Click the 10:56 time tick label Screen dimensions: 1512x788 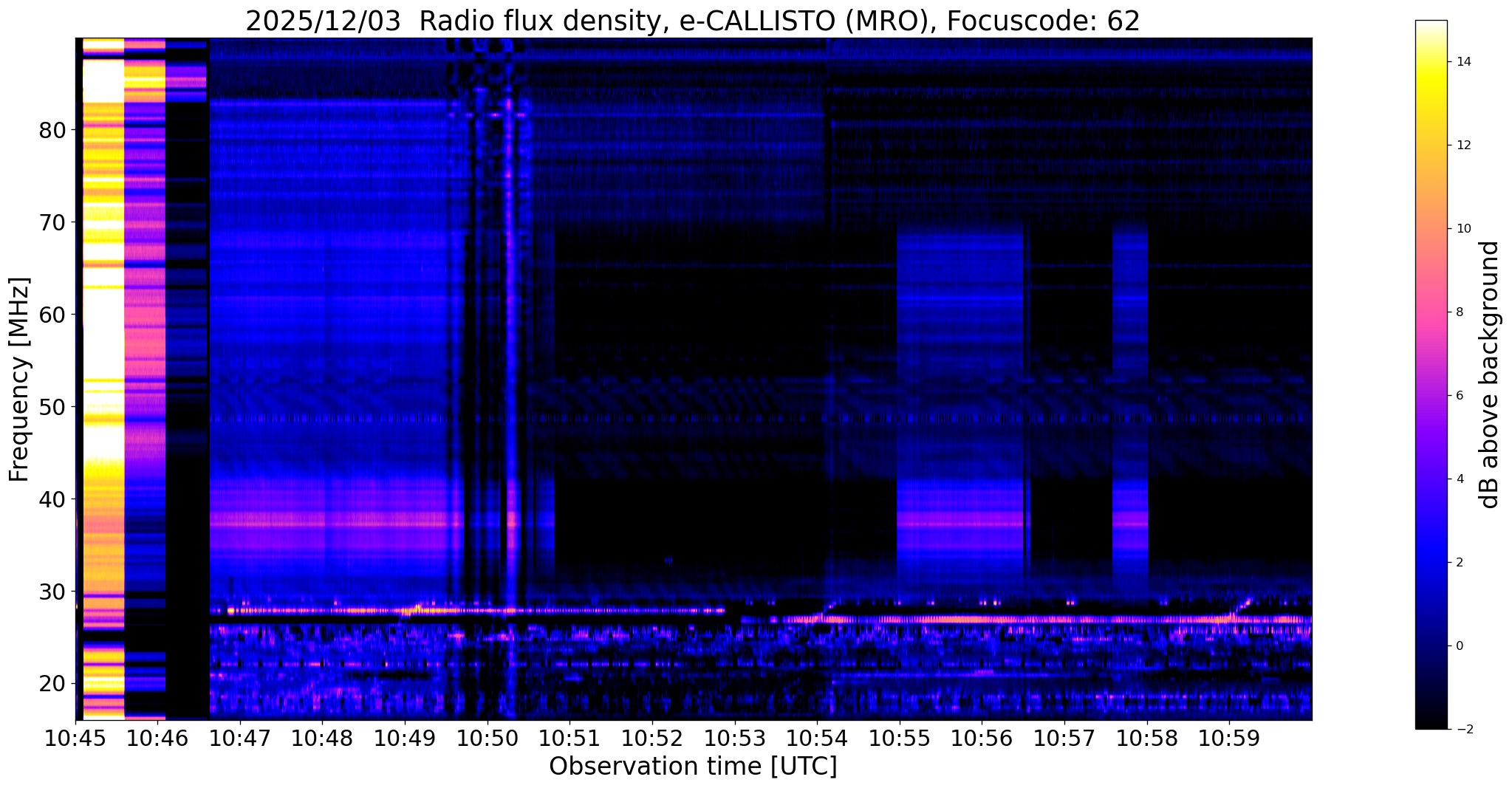(982, 739)
